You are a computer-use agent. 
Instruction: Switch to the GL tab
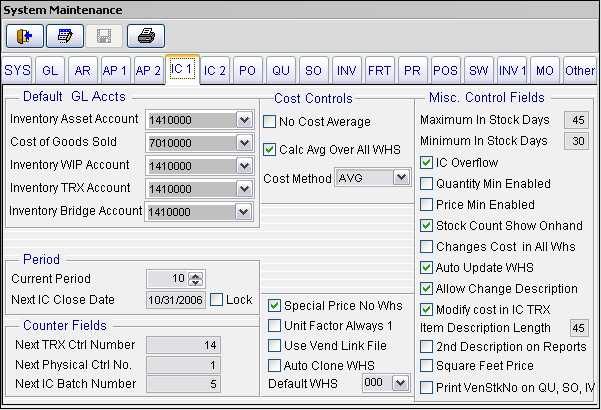[x=50, y=71]
